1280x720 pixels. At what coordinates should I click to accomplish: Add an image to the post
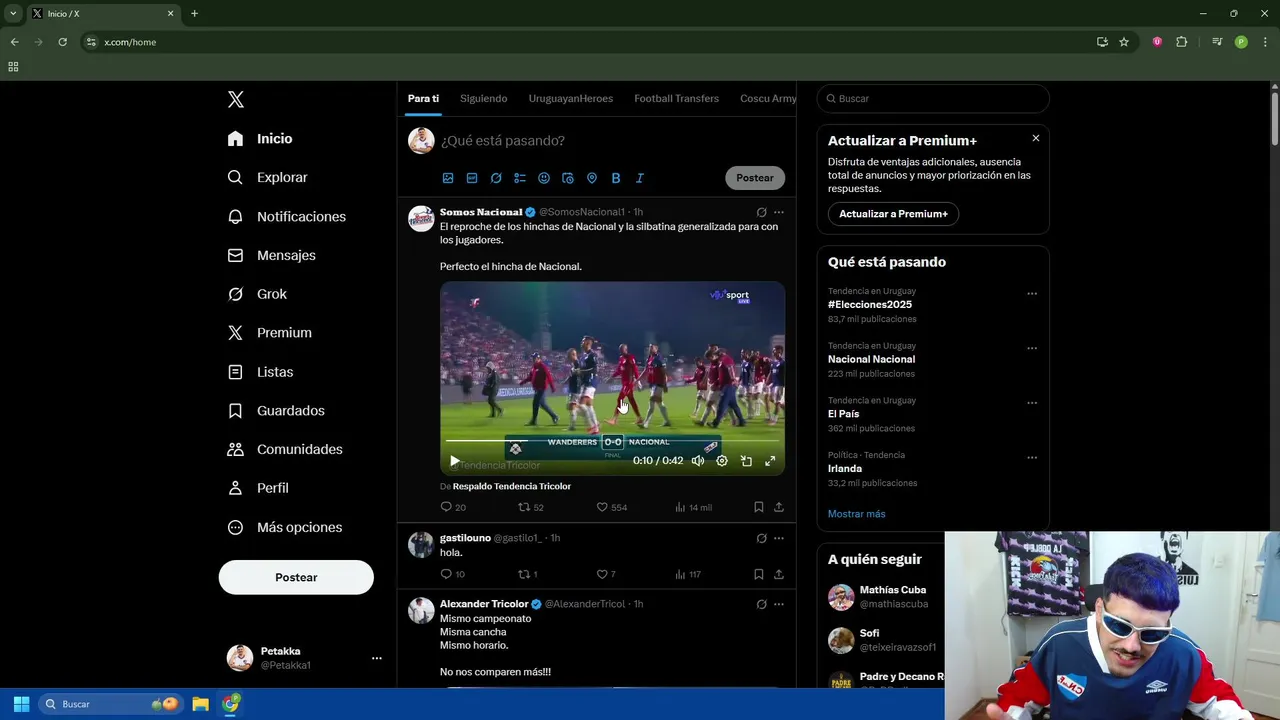448,178
